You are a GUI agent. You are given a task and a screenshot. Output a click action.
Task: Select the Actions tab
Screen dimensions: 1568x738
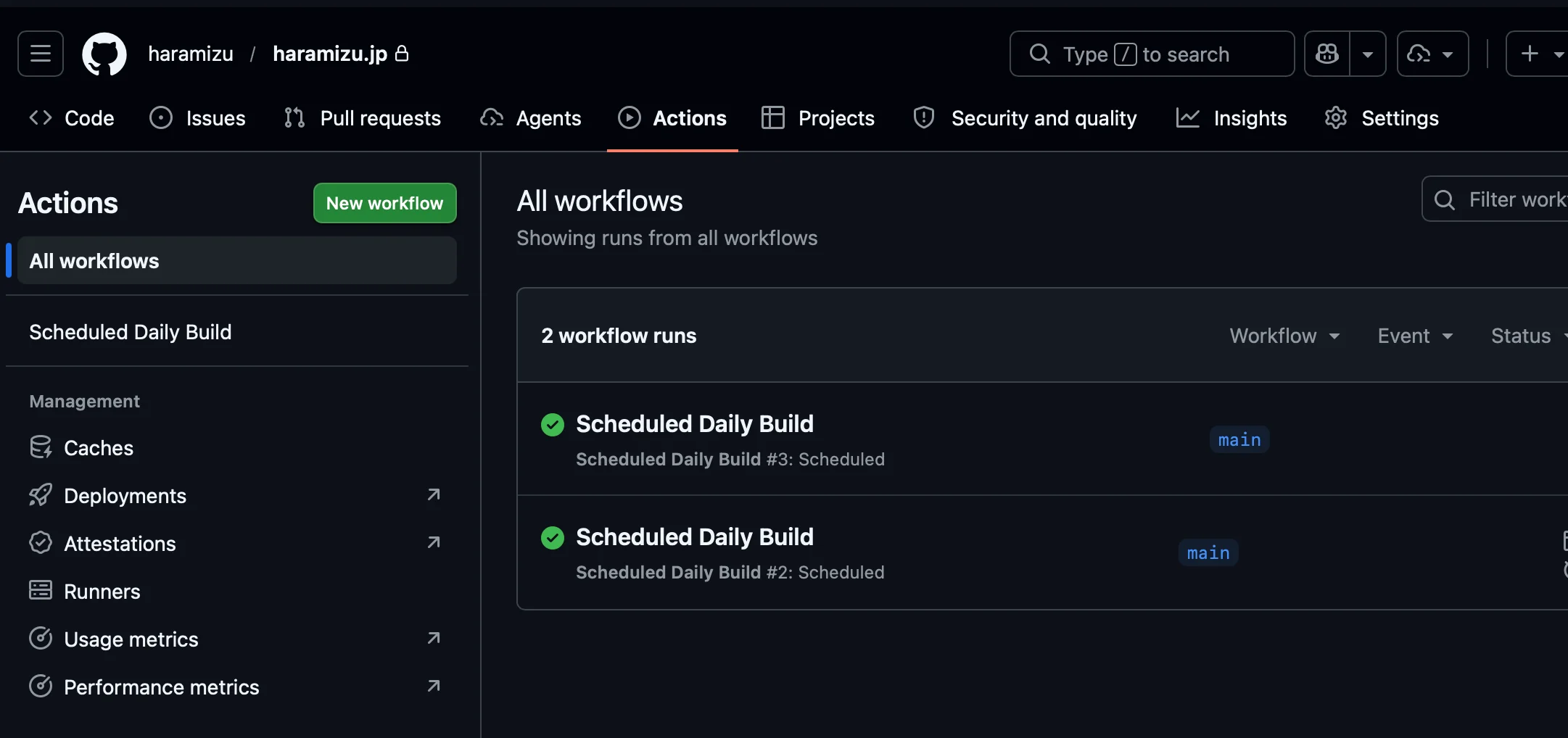tap(672, 118)
